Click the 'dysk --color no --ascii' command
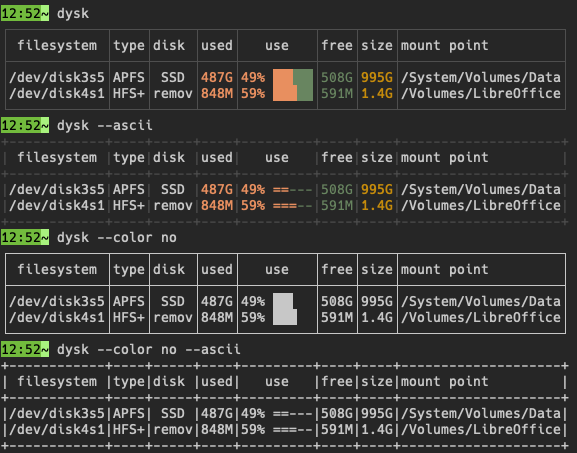The image size is (577, 453). 149,349
